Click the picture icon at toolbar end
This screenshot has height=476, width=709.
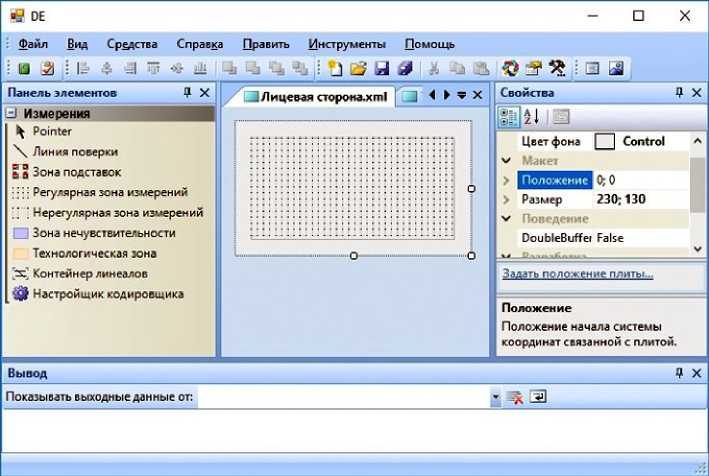point(616,68)
